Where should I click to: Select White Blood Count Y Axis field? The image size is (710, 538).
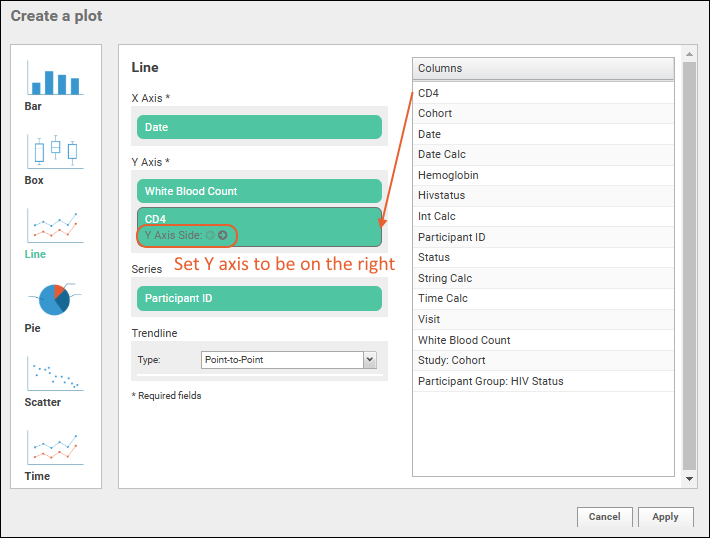click(x=259, y=191)
